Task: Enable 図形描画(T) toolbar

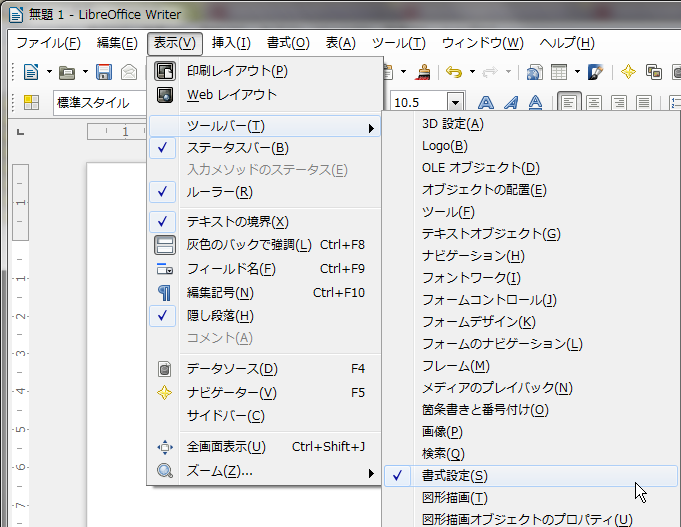Action: (531, 497)
